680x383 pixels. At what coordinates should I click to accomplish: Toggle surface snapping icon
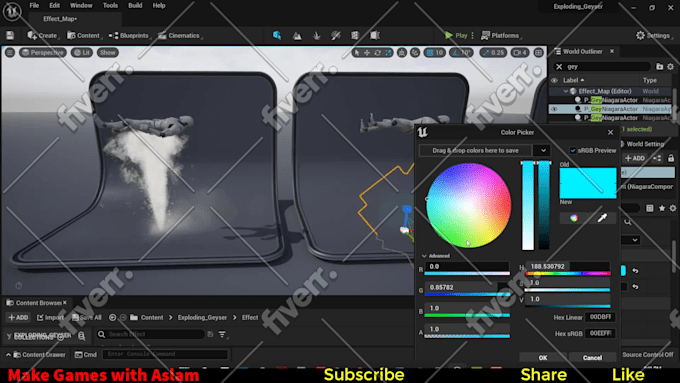[x=415, y=52]
